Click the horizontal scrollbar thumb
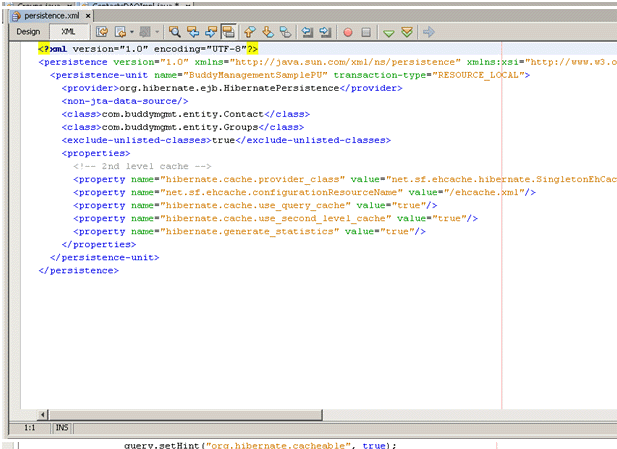The image size is (617, 449). click(x=185, y=414)
